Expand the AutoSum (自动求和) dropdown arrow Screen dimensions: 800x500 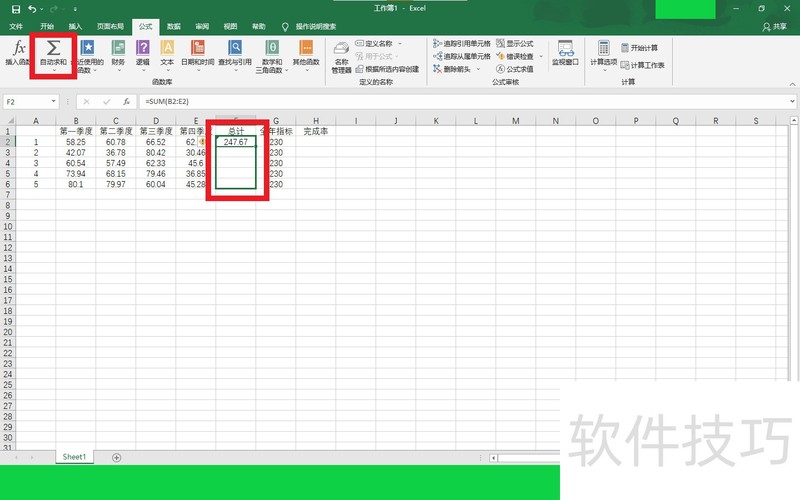[x=54, y=70]
